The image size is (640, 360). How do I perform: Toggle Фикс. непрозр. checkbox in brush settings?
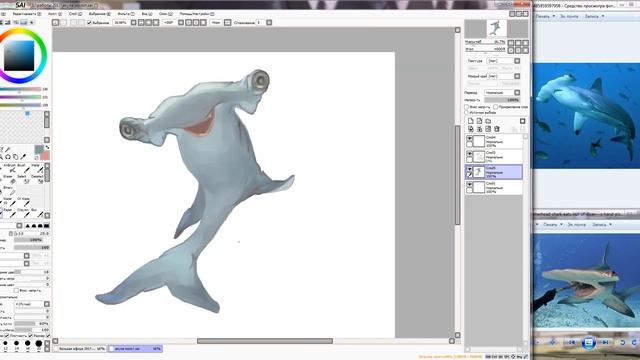(16, 291)
